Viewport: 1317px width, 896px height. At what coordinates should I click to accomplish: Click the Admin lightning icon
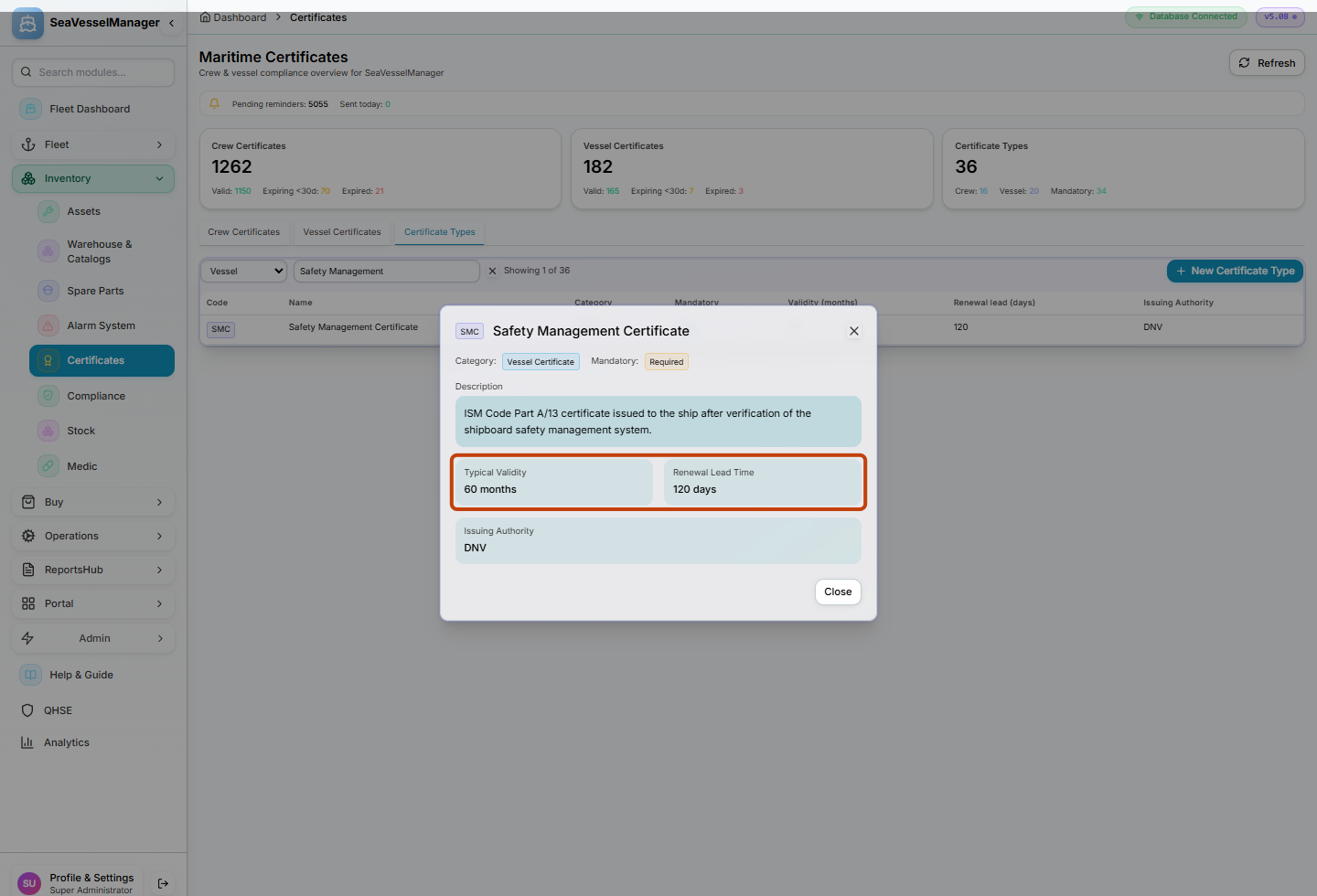27,638
